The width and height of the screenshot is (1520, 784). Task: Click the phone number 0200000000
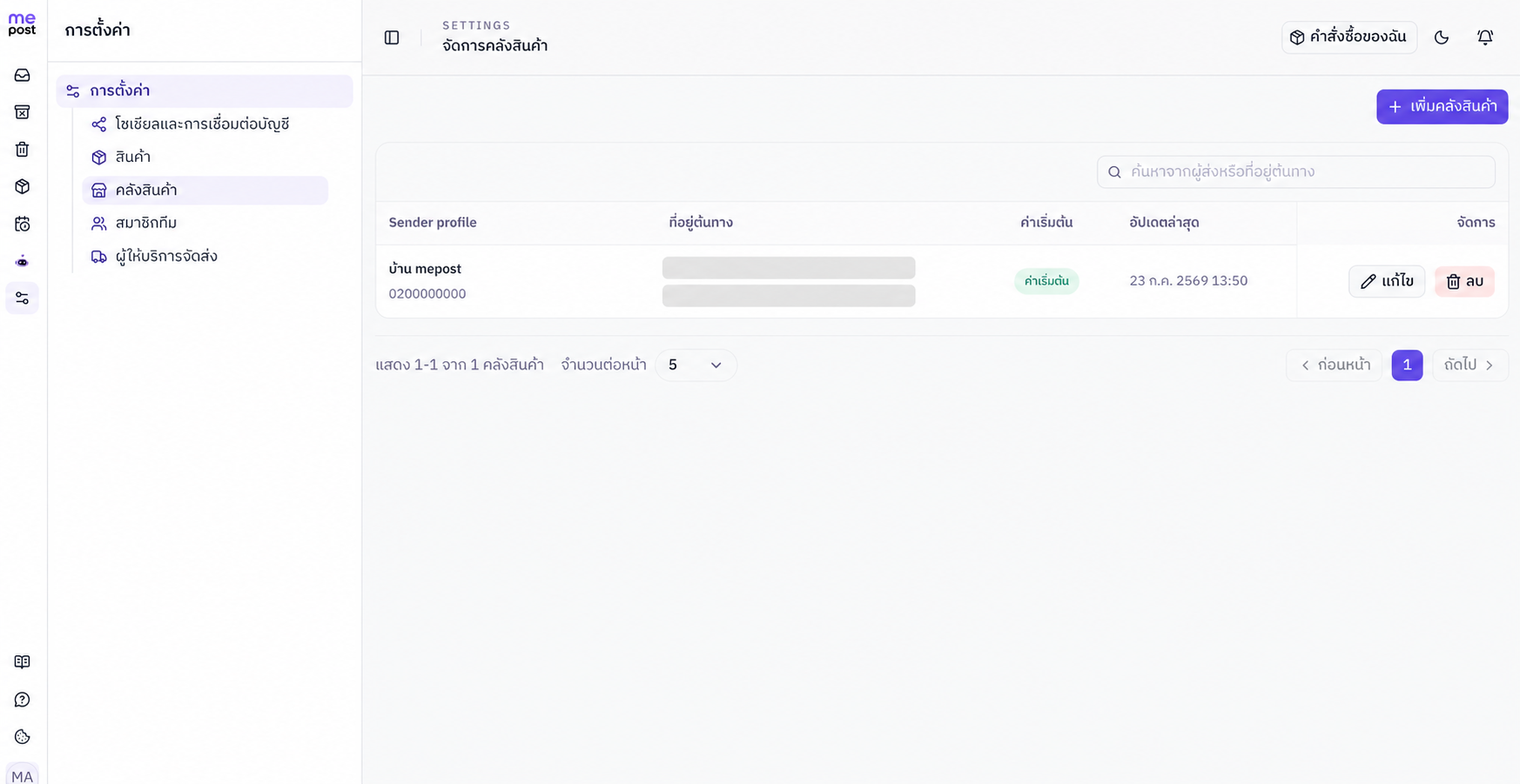[x=427, y=294]
